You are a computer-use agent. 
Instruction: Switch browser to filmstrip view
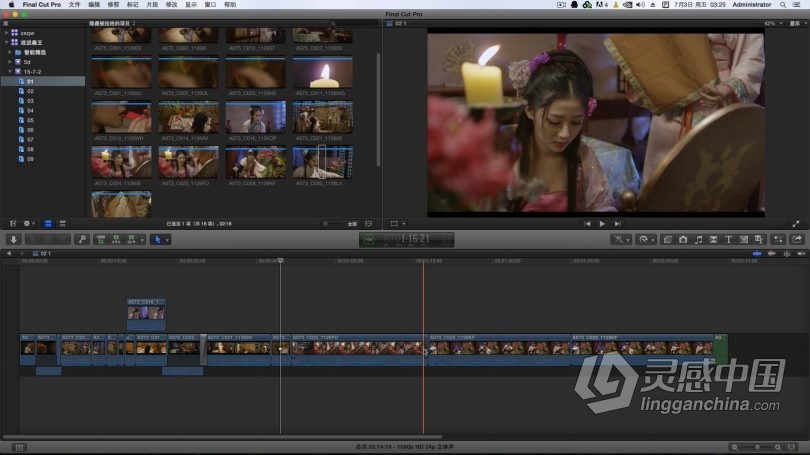48,224
